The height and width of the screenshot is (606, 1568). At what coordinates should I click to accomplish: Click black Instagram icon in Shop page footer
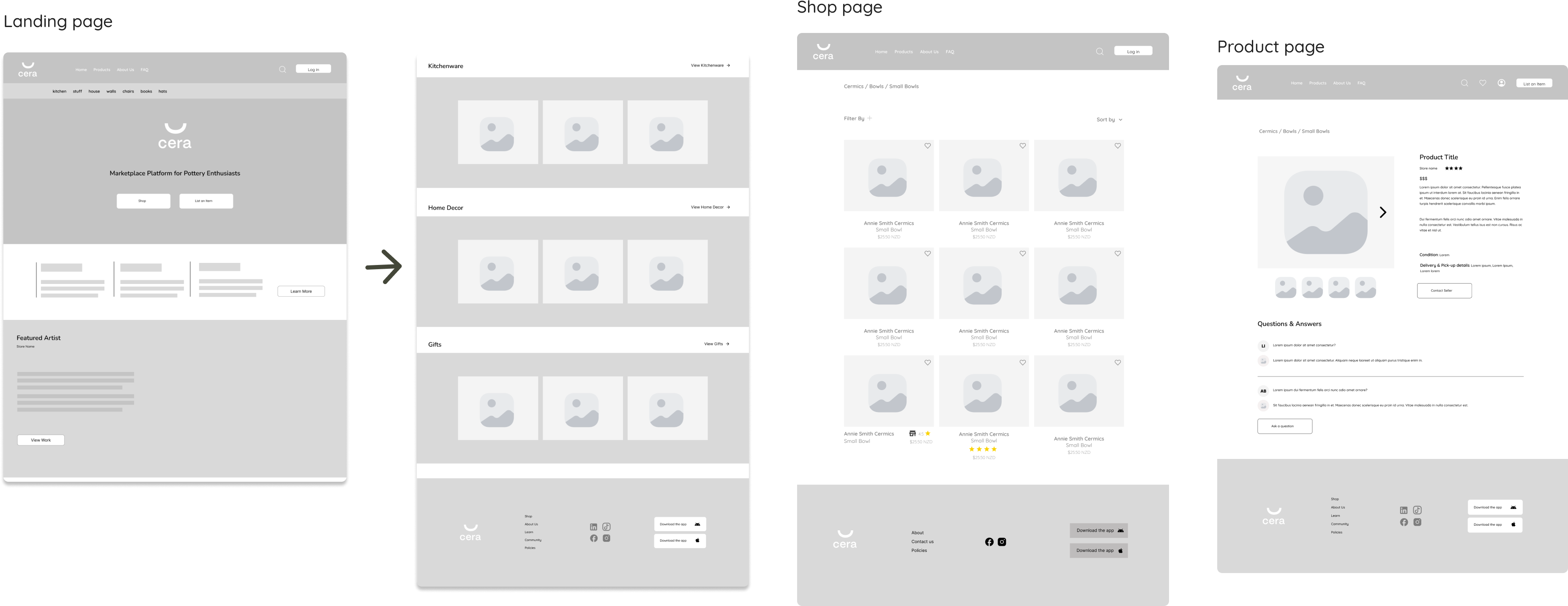pyautogui.click(x=1002, y=542)
